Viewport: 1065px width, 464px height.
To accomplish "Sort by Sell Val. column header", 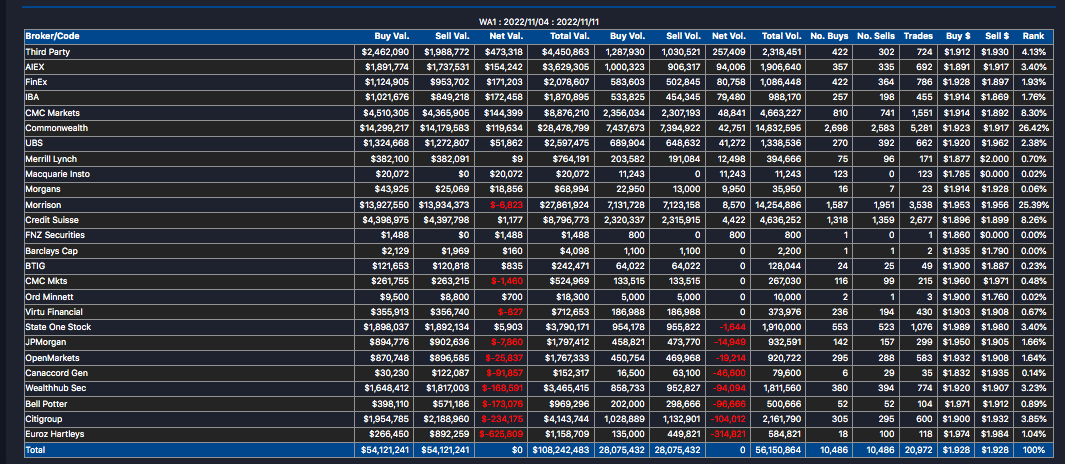I will point(452,36).
